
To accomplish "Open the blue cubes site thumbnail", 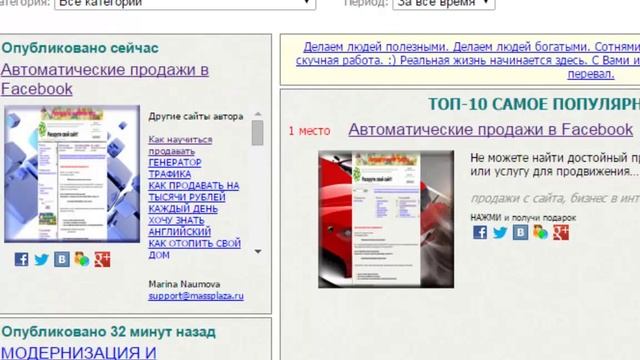I will click(x=72, y=174).
